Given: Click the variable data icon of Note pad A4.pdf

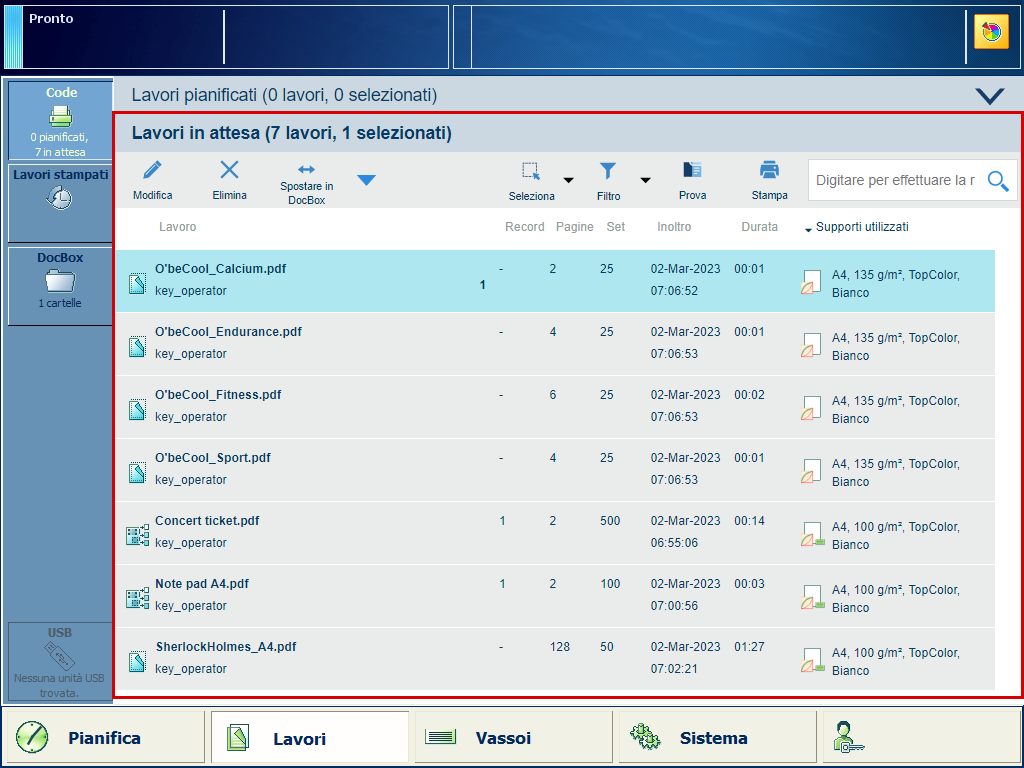Looking at the screenshot, I should pos(137,599).
